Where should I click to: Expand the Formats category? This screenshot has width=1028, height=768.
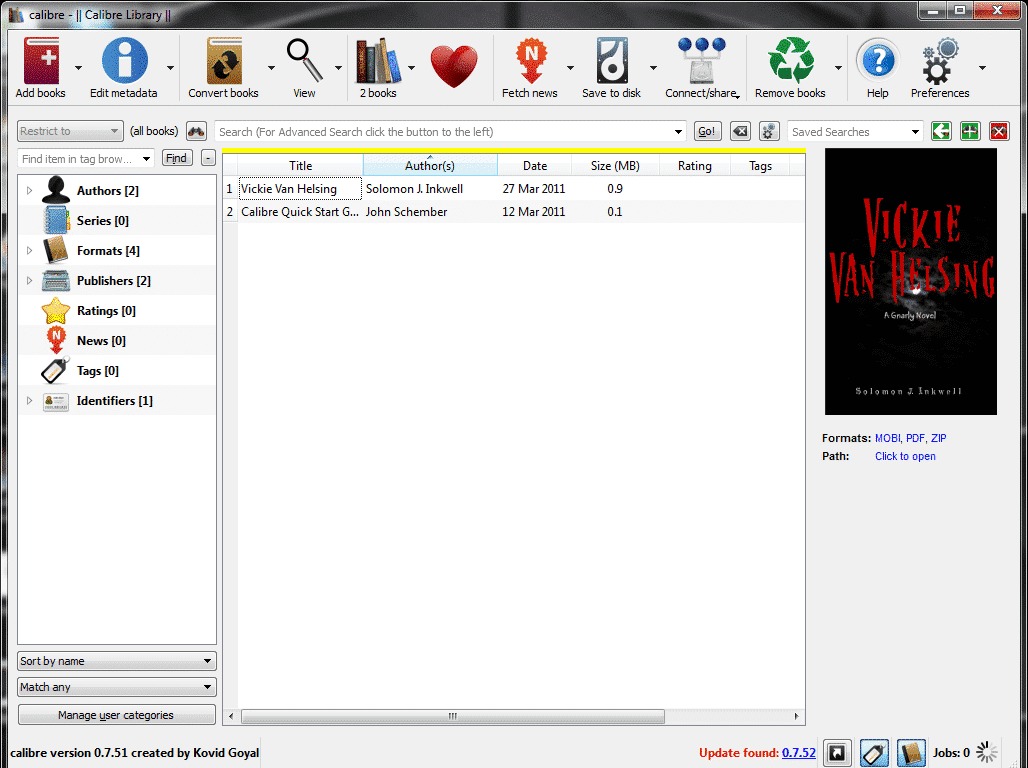30,251
